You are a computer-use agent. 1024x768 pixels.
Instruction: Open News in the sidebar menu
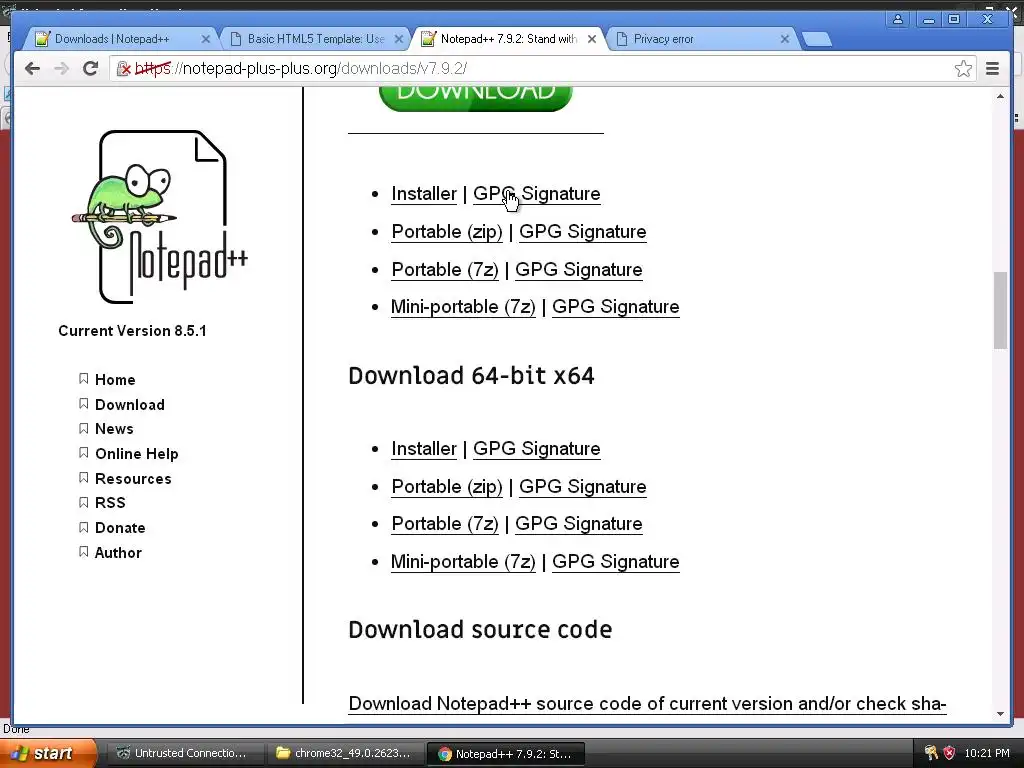pos(114,429)
